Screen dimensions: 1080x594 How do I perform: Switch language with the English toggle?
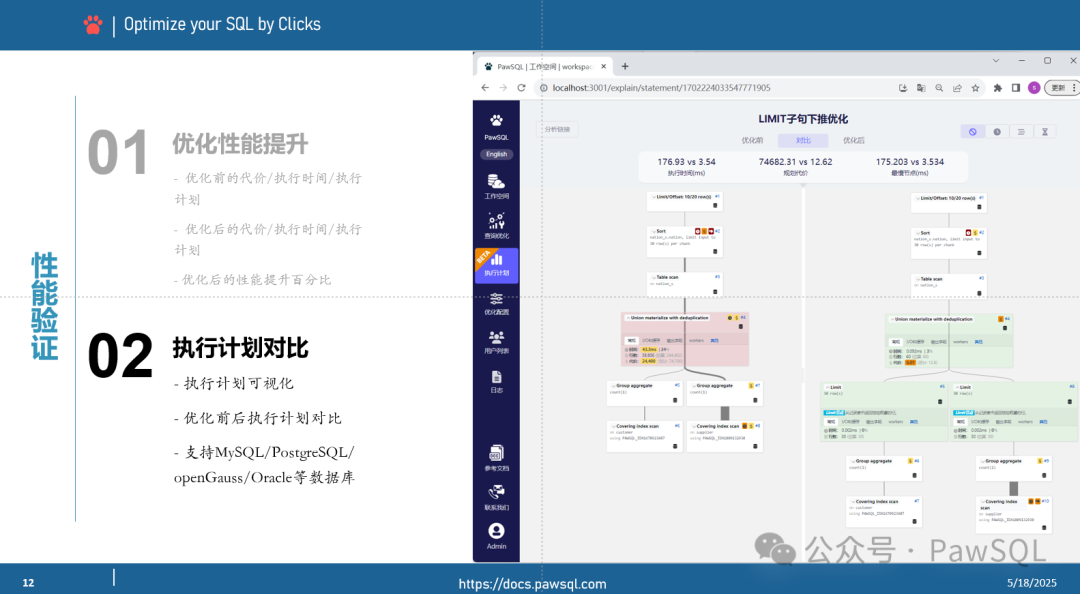496,154
